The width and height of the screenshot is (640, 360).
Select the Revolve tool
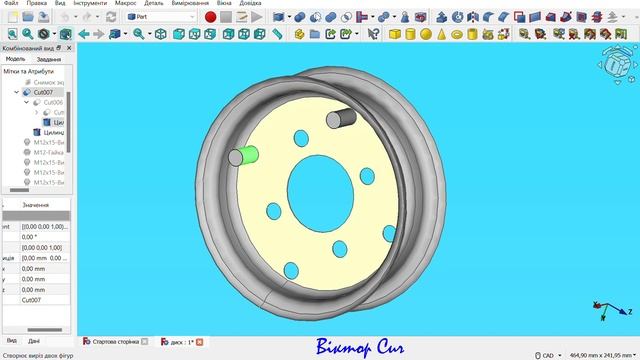[x=457, y=17]
